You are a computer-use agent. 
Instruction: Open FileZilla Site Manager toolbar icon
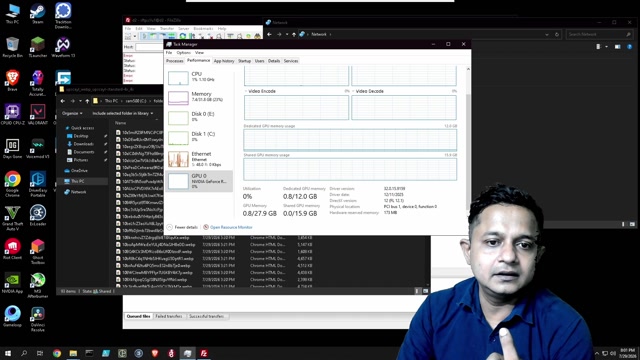(128, 36)
